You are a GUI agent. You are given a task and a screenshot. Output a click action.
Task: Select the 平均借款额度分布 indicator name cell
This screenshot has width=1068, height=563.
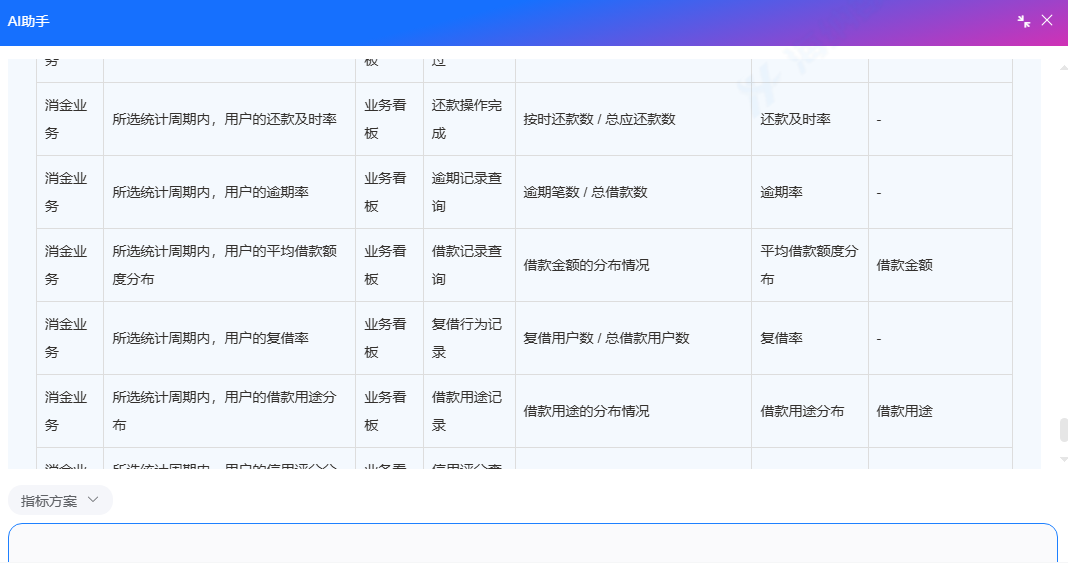pyautogui.click(x=809, y=265)
